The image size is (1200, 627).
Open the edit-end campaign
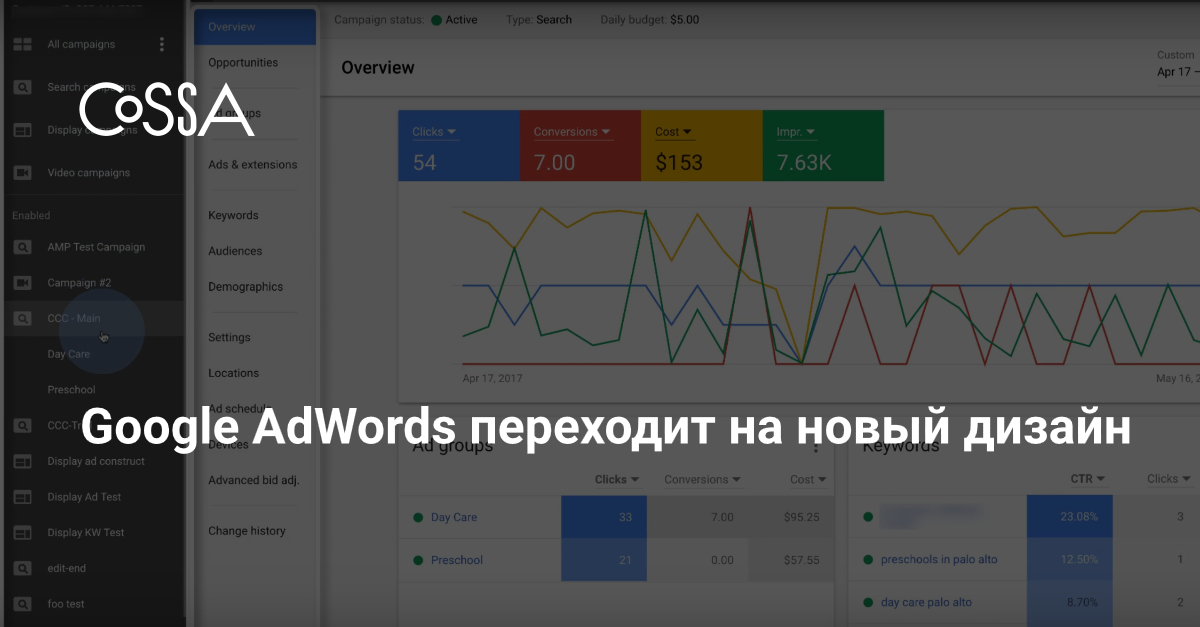pyautogui.click(x=67, y=568)
